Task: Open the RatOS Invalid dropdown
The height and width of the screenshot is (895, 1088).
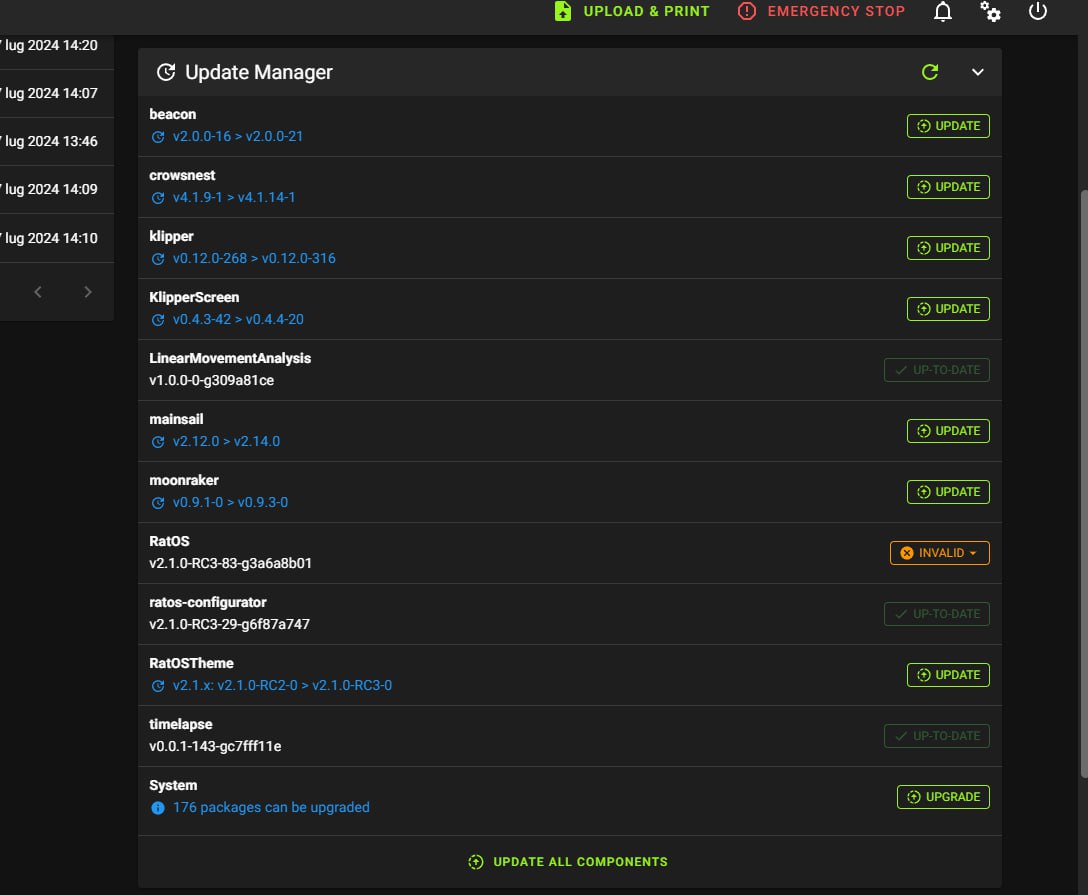Action: click(x=940, y=554)
